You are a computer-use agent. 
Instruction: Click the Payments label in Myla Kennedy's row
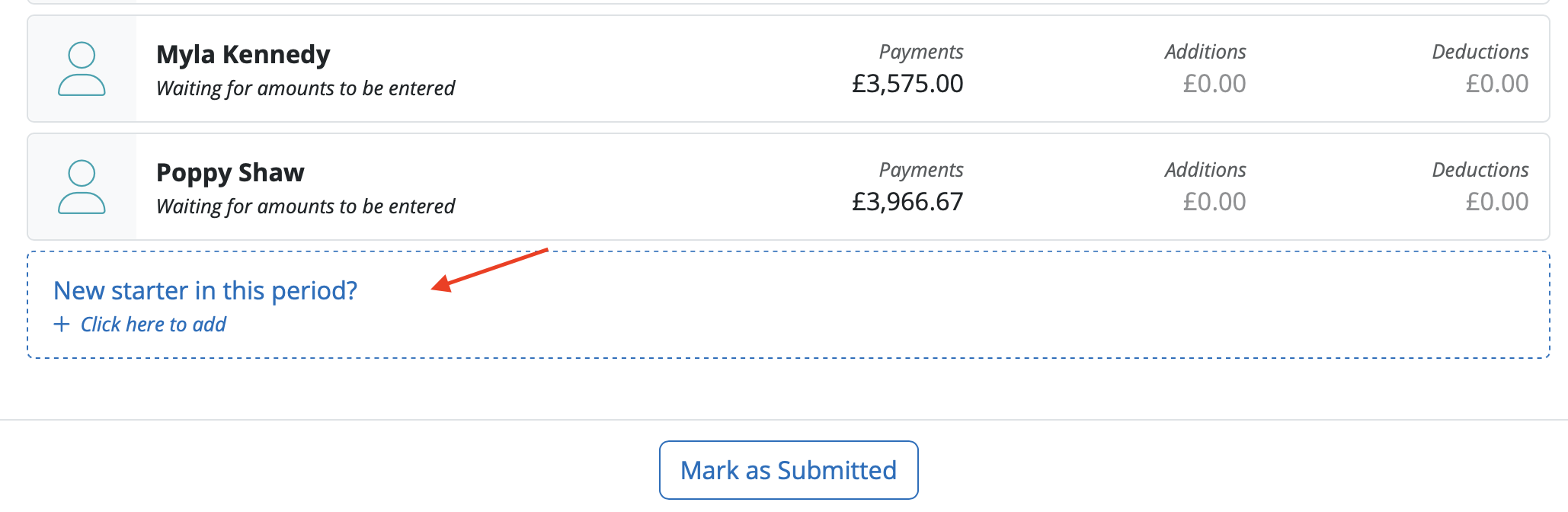click(x=921, y=52)
